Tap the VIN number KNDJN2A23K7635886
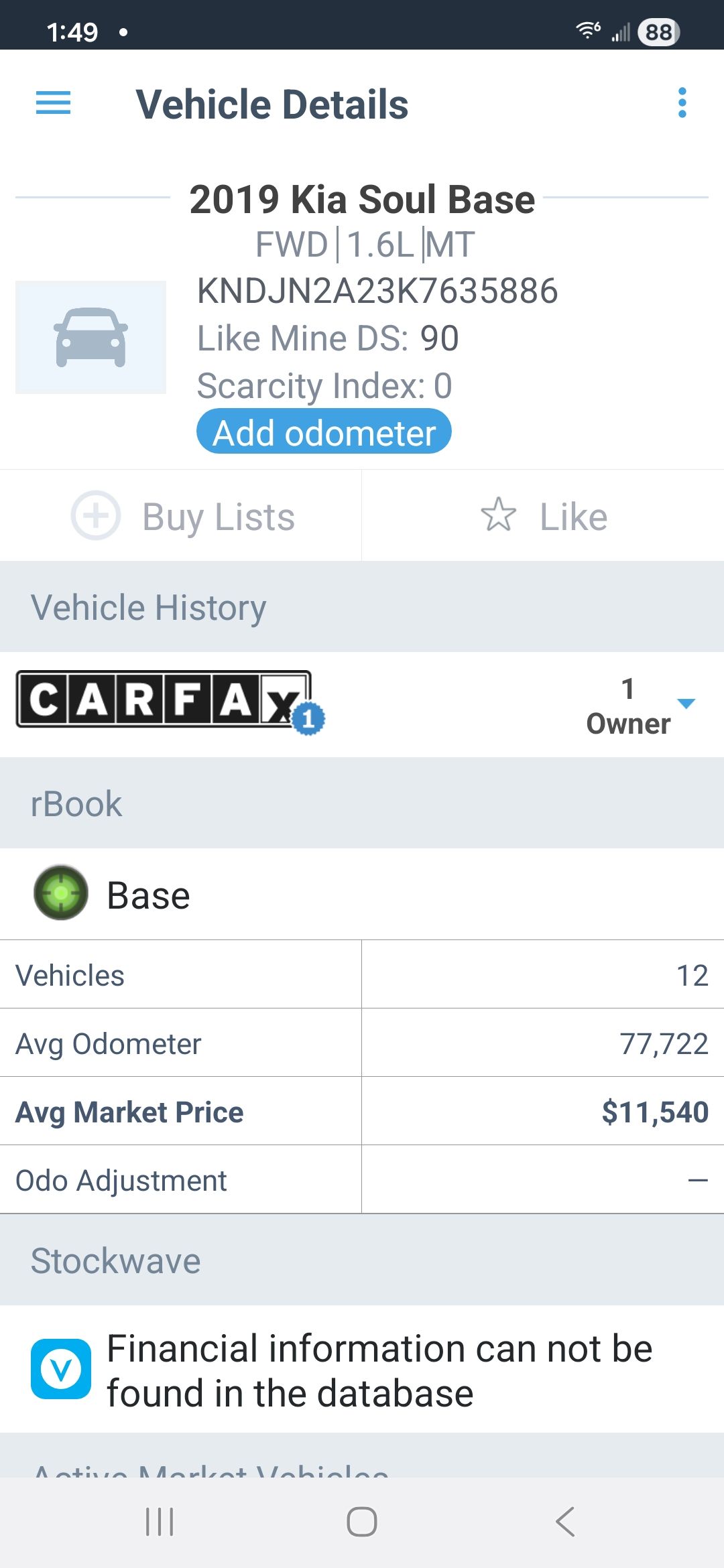 click(x=377, y=291)
